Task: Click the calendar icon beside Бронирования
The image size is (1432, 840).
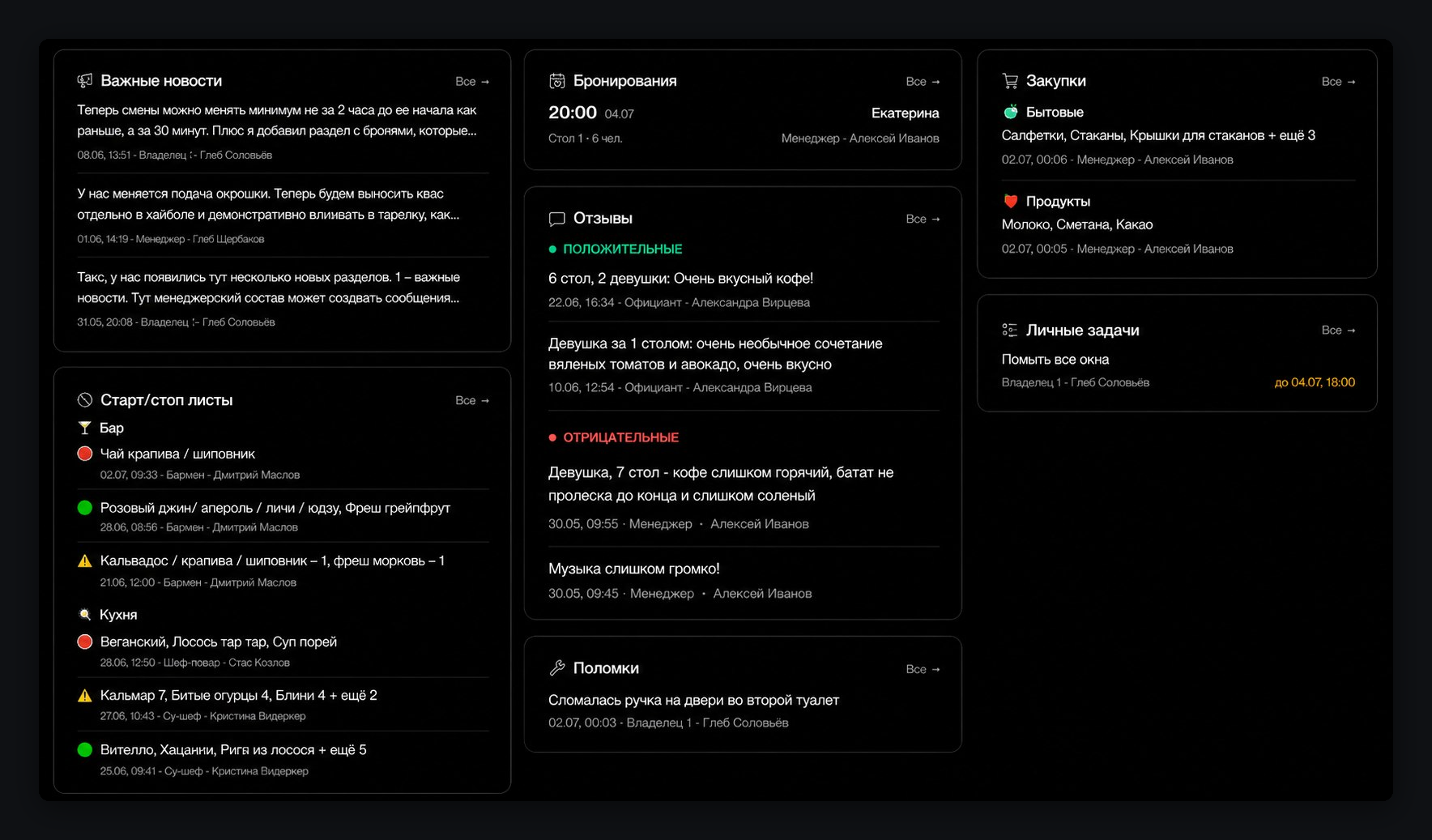Action: pyautogui.click(x=556, y=81)
